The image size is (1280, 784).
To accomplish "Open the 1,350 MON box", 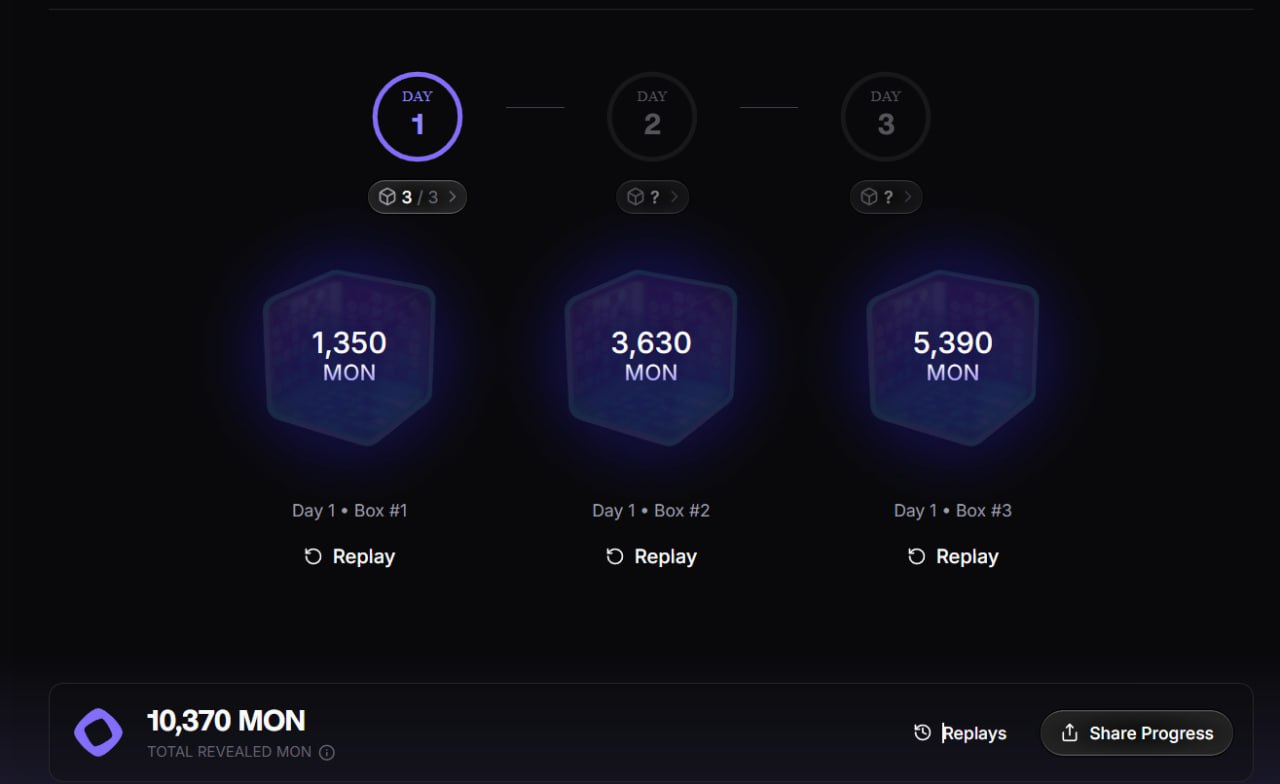I will pyautogui.click(x=349, y=356).
